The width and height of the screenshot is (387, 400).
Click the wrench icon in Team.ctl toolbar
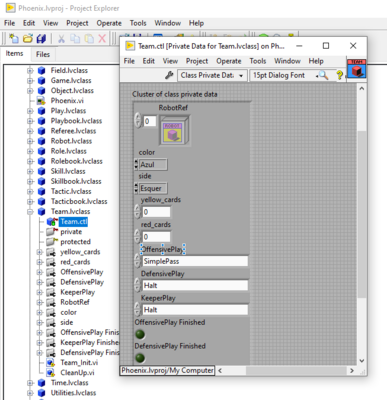[x=169, y=75]
